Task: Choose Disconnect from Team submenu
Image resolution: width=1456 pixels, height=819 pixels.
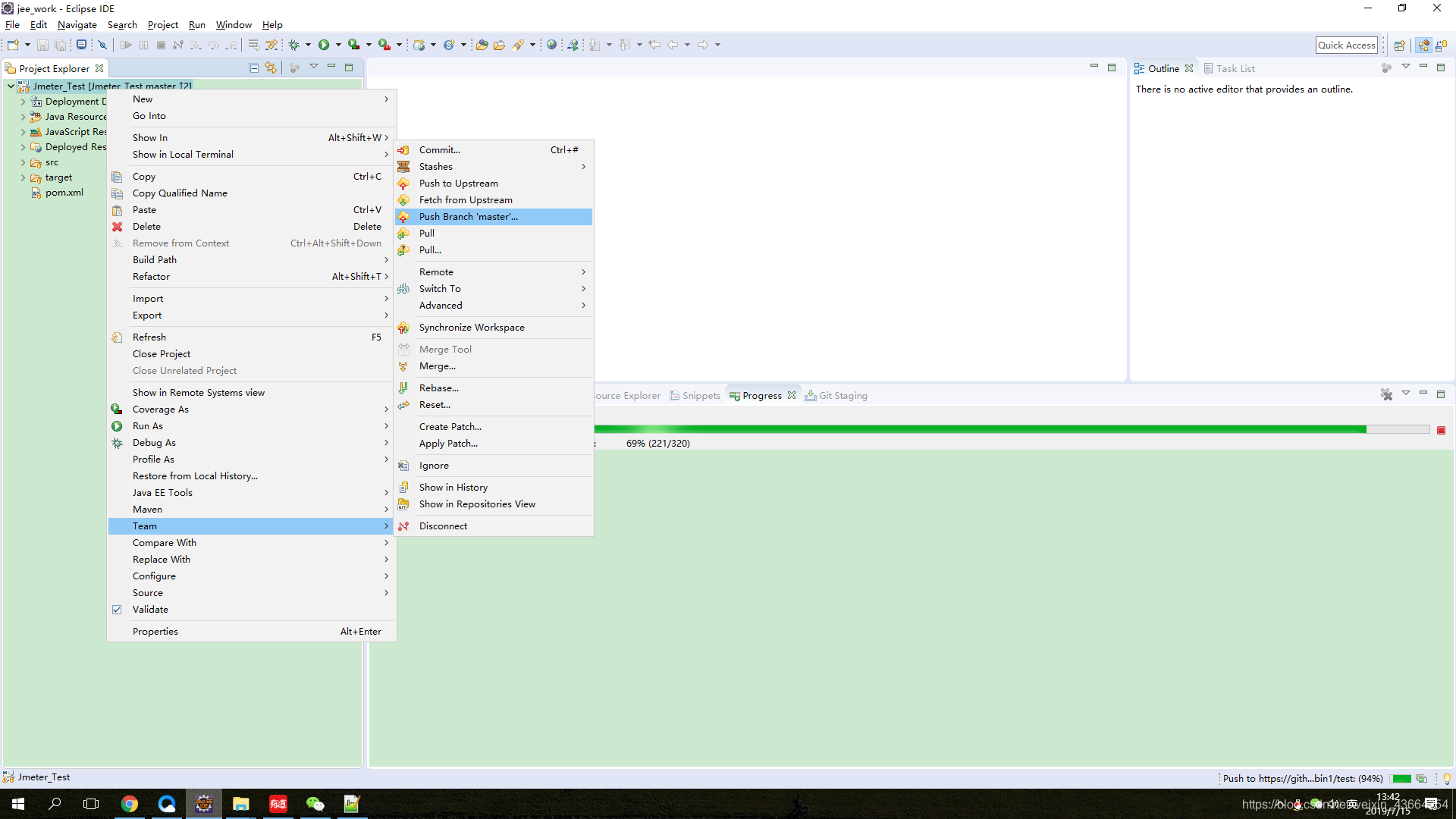Action: click(494, 526)
